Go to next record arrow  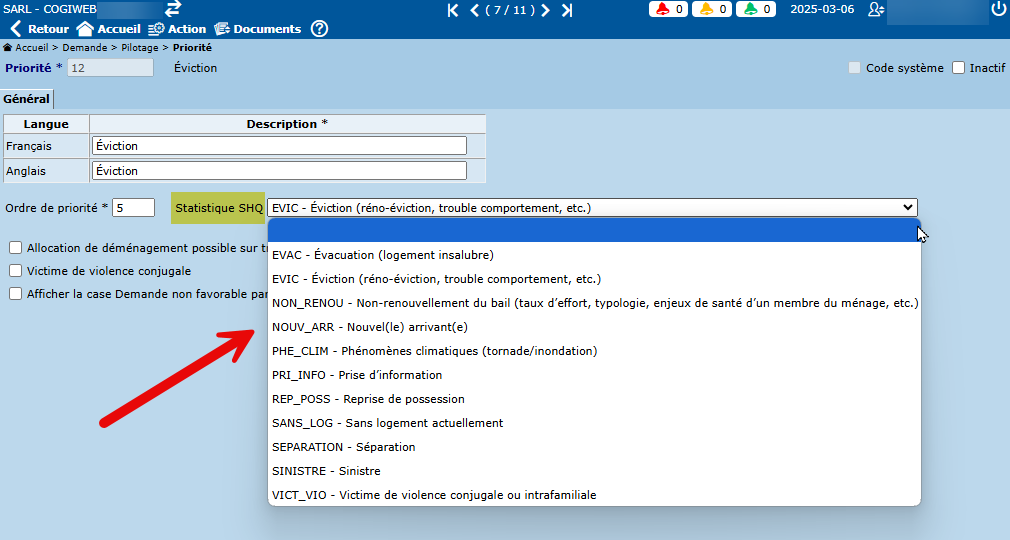click(x=546, y=10)
